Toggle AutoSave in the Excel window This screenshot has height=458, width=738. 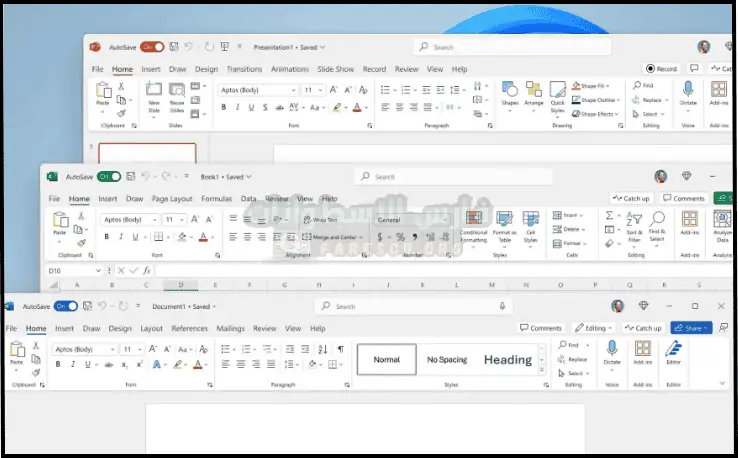click(x=108, y=176)
